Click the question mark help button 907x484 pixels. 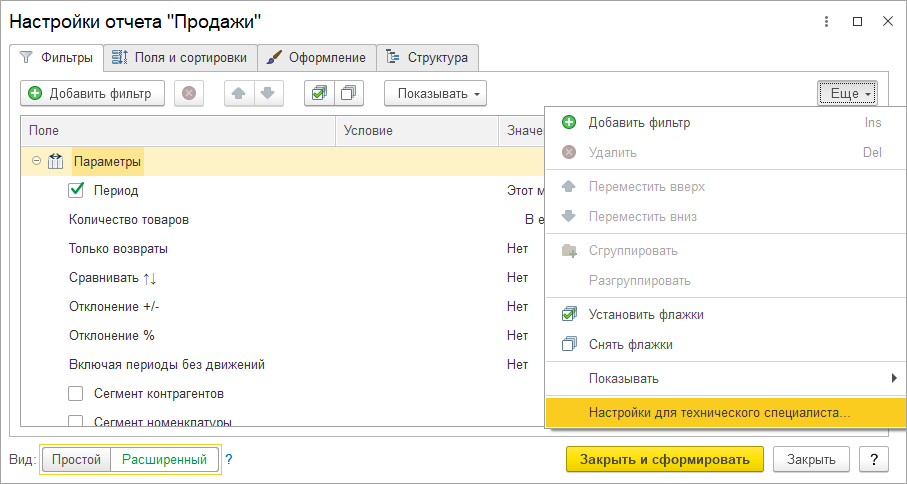[874, 459]
